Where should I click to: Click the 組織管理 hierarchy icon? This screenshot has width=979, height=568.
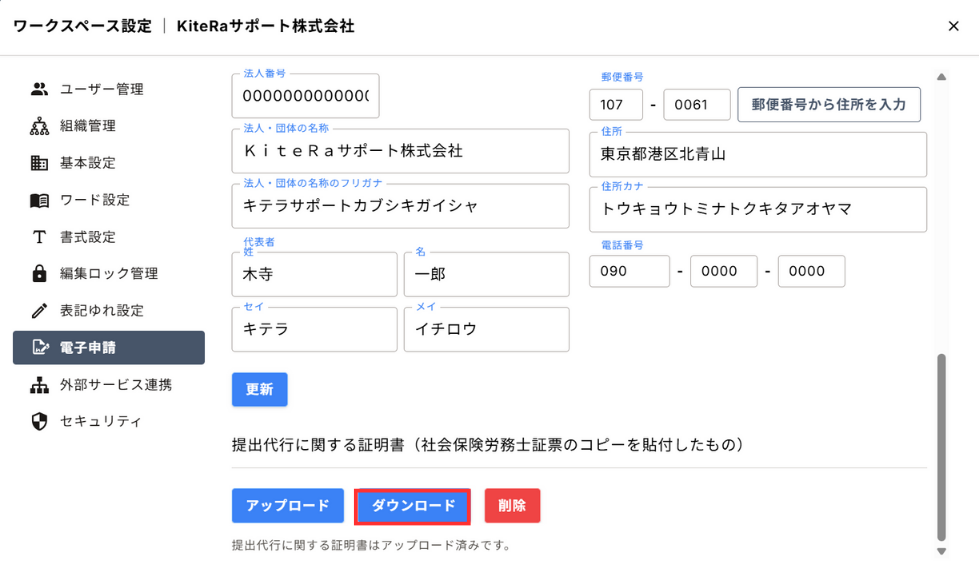pos(39,126)
